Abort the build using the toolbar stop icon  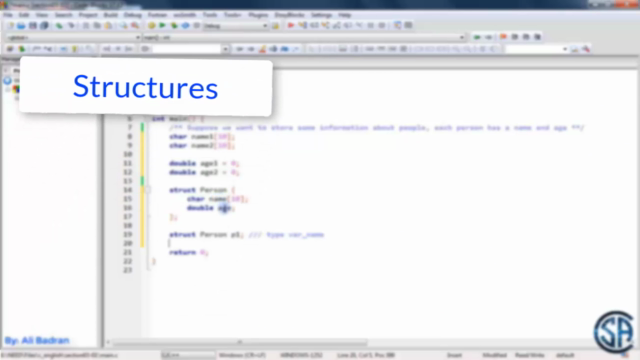click(196, 26)
